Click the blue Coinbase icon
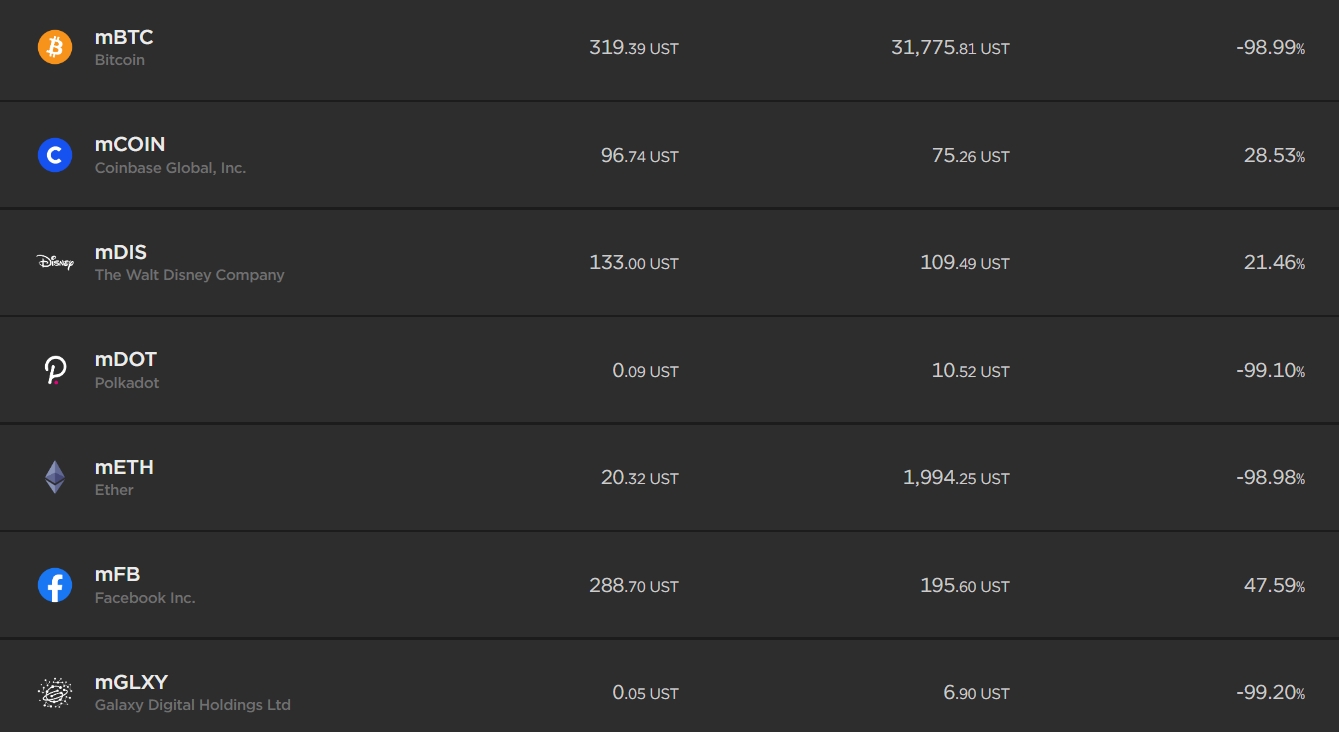This screenshot has height=732, width=1339. (55, 155)
